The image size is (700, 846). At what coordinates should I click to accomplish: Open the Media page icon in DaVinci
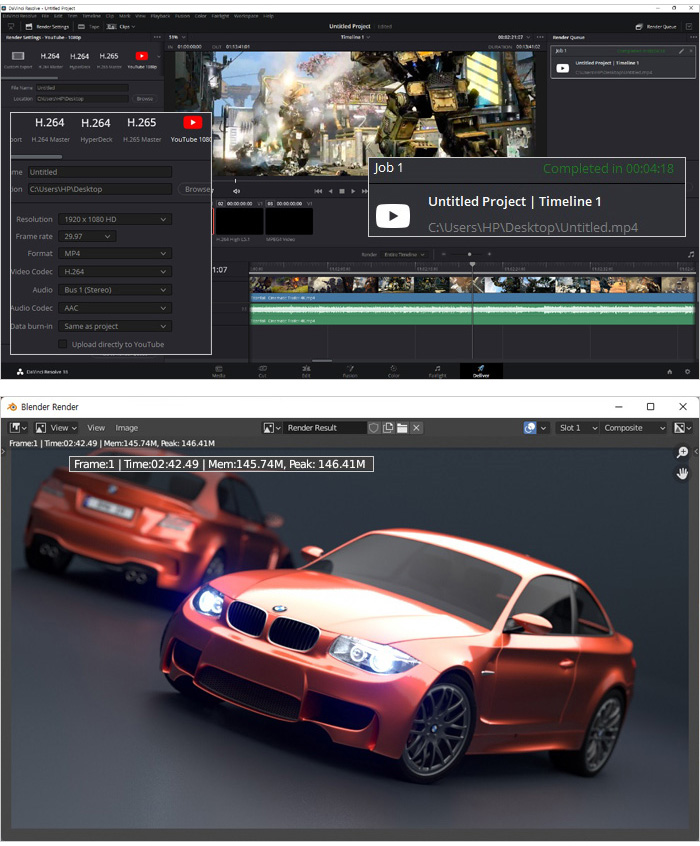tap(219, 370)
